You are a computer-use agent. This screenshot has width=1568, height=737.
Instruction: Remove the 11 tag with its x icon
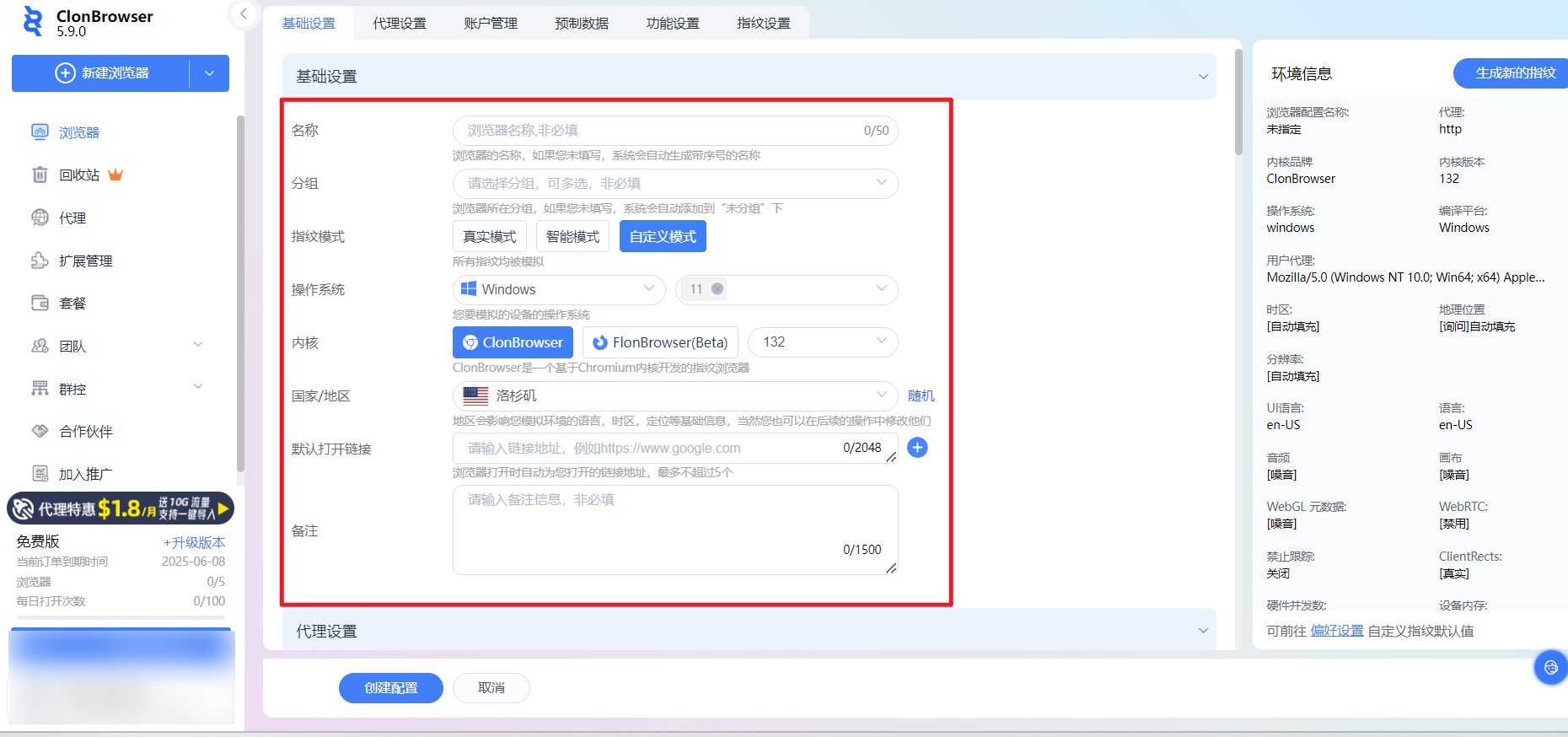click(717, 289)
